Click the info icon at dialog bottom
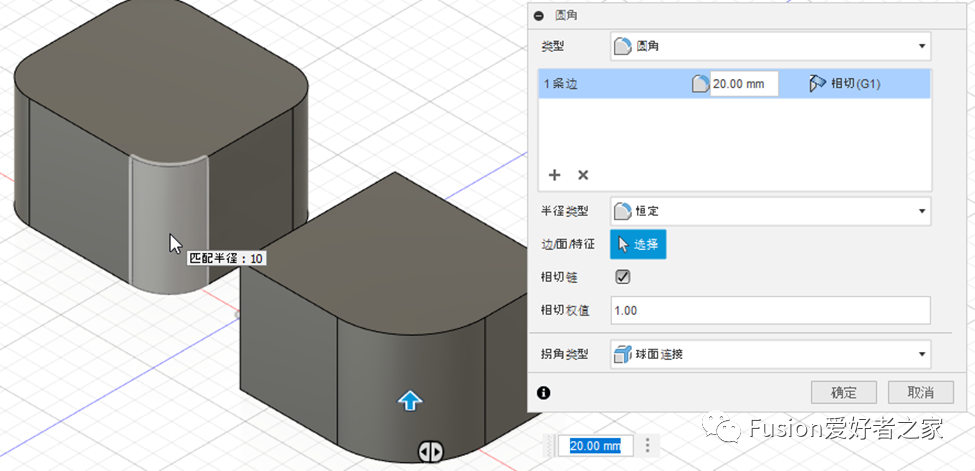Screen dimensions: 975x471 (543, 393)
